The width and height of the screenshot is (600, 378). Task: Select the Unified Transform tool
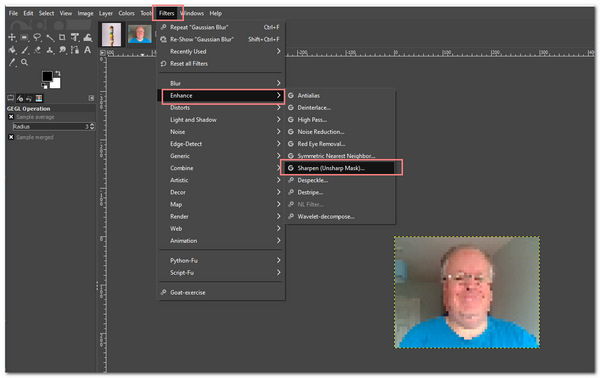(75, 37)
